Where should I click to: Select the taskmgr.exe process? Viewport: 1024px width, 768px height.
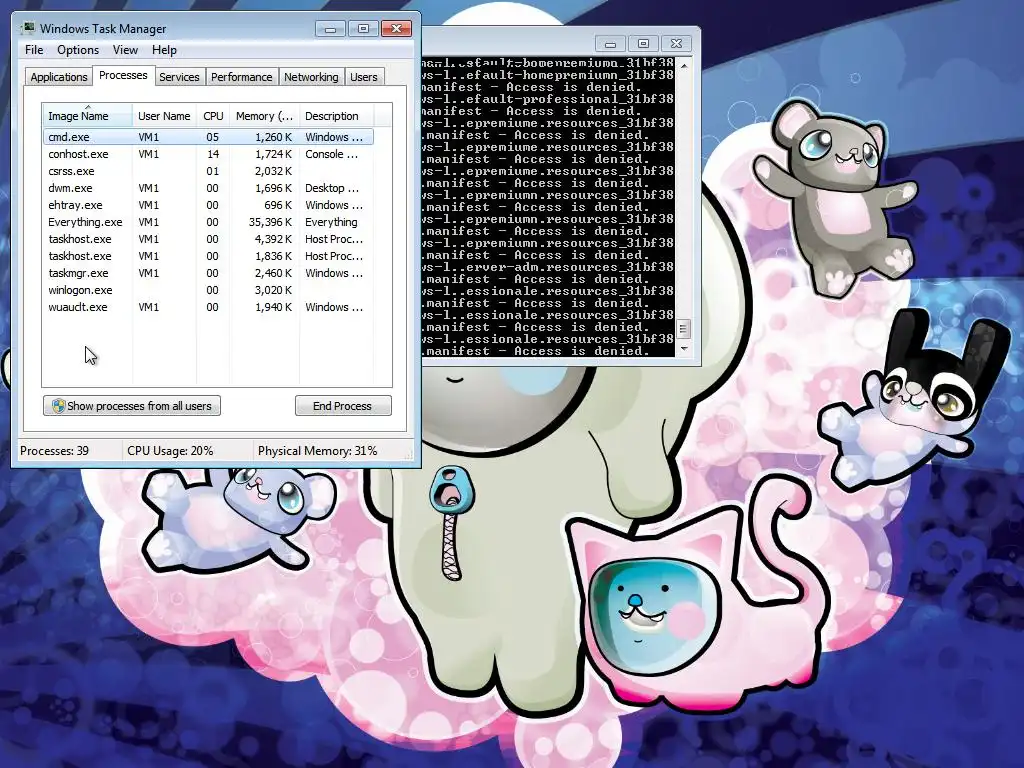tap(208, 273)
